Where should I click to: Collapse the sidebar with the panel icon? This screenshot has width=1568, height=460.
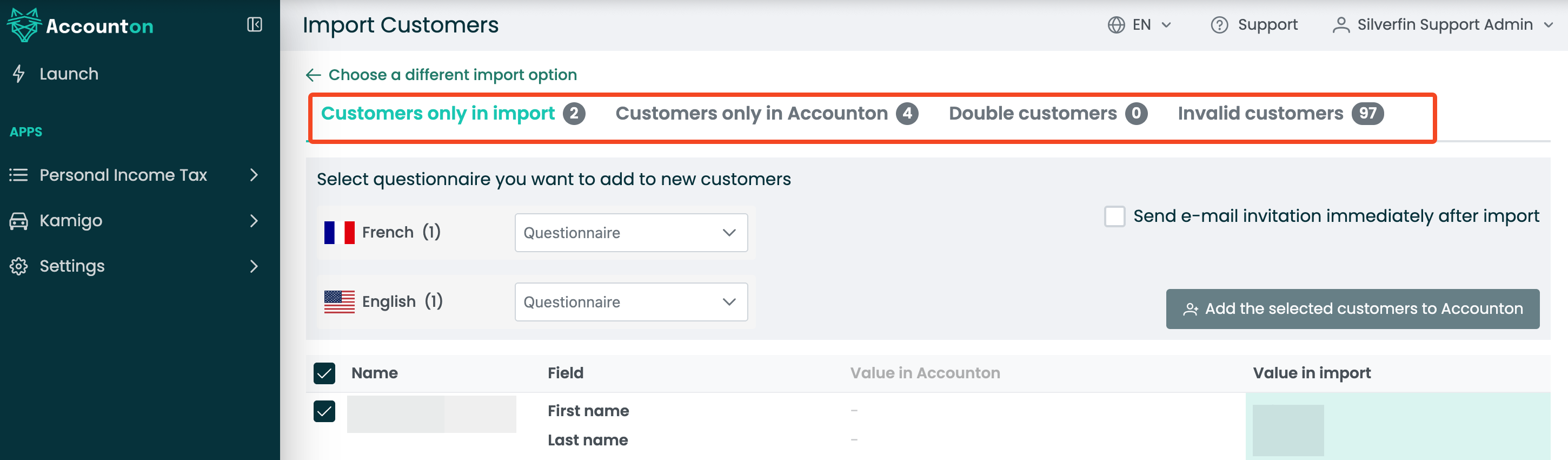(255, 24)
